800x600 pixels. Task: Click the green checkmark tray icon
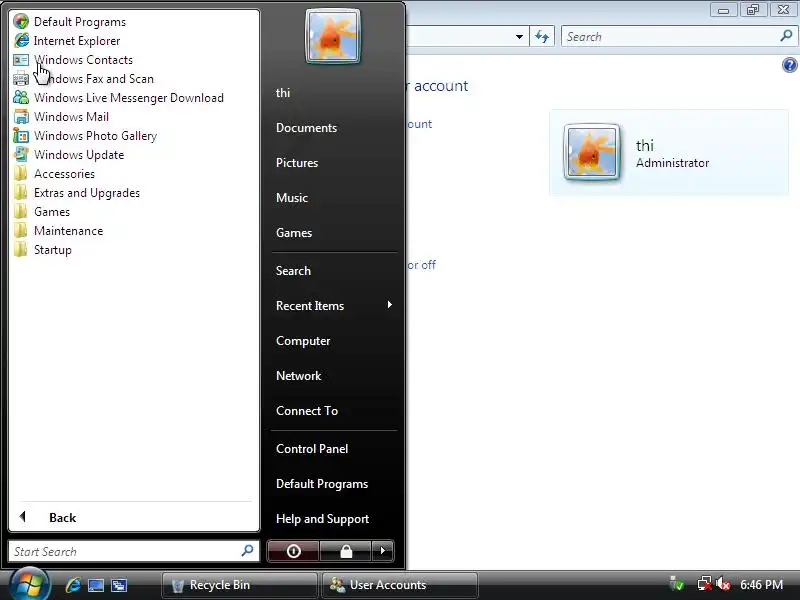coord(677,584)
